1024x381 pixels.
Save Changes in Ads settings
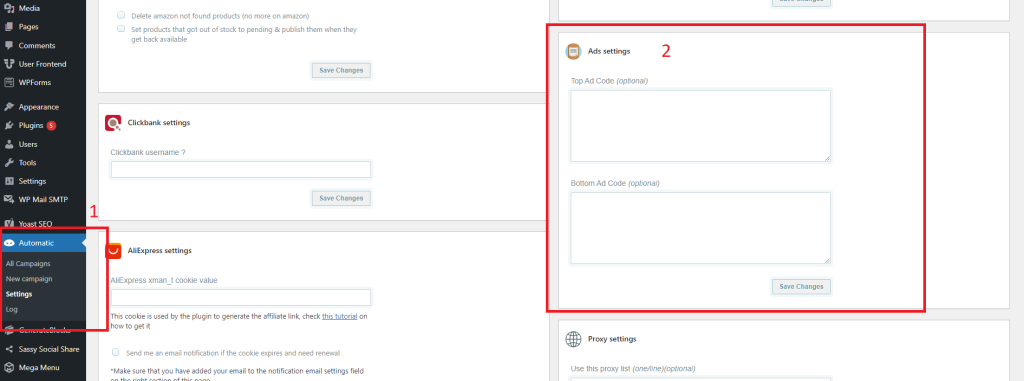(x=801, y=286)
